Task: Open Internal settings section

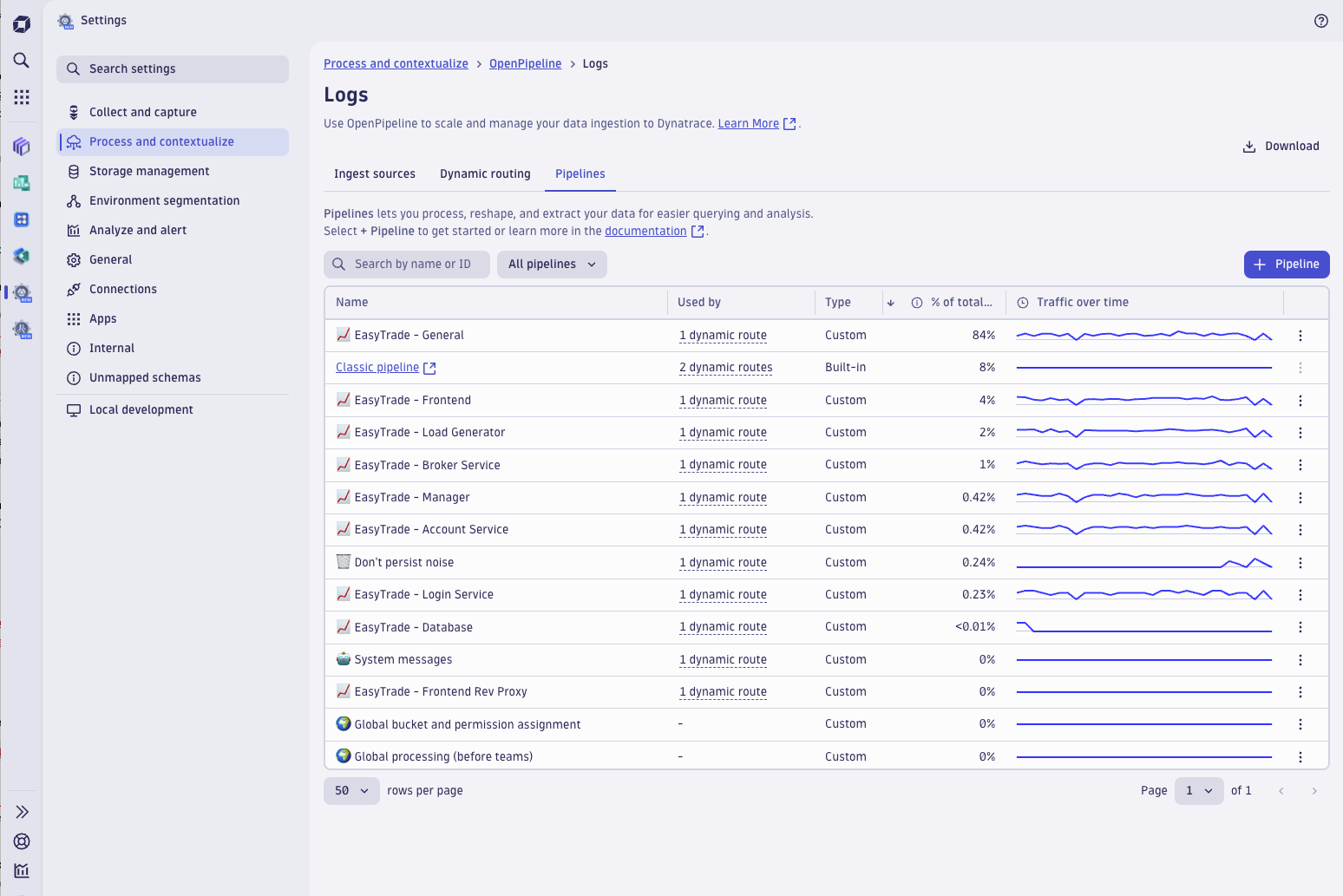Action: coord(173,349)
